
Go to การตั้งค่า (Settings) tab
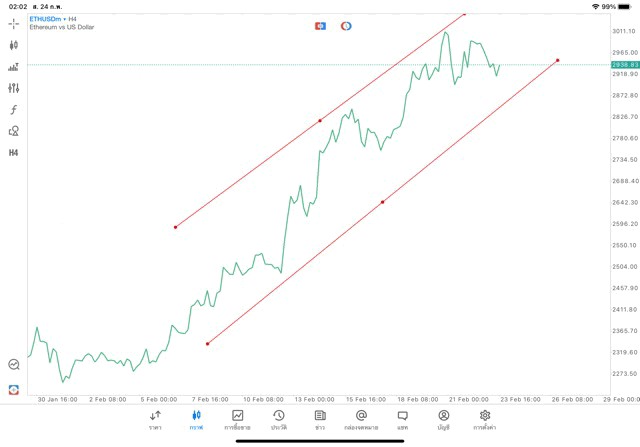tap(485, 420)
